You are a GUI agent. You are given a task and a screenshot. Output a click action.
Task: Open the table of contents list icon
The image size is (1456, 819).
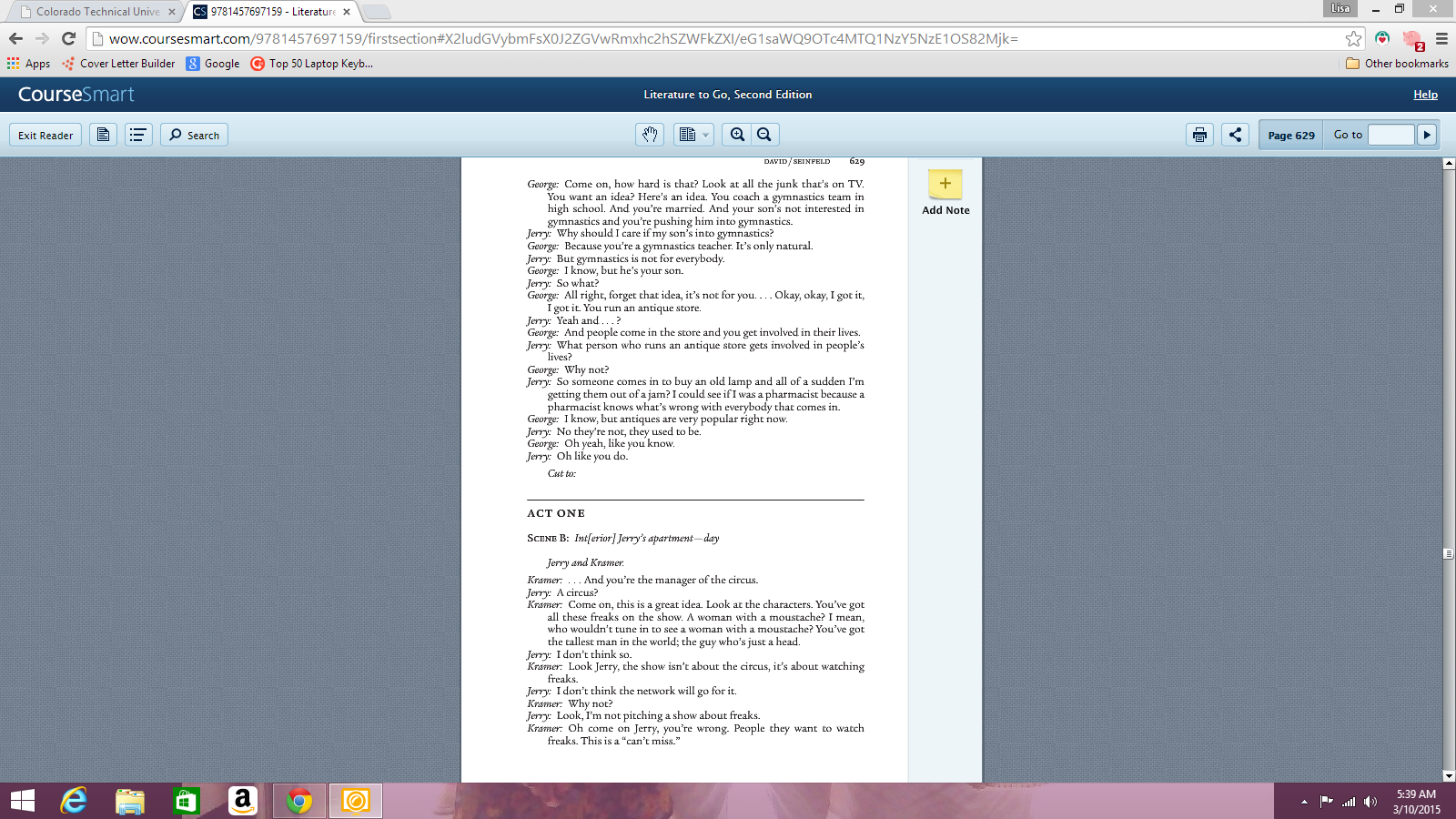[138, 135]
